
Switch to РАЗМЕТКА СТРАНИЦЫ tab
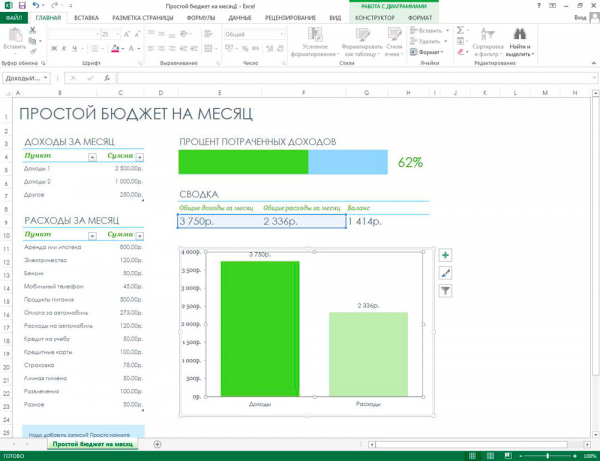click(x=142, y=18)
